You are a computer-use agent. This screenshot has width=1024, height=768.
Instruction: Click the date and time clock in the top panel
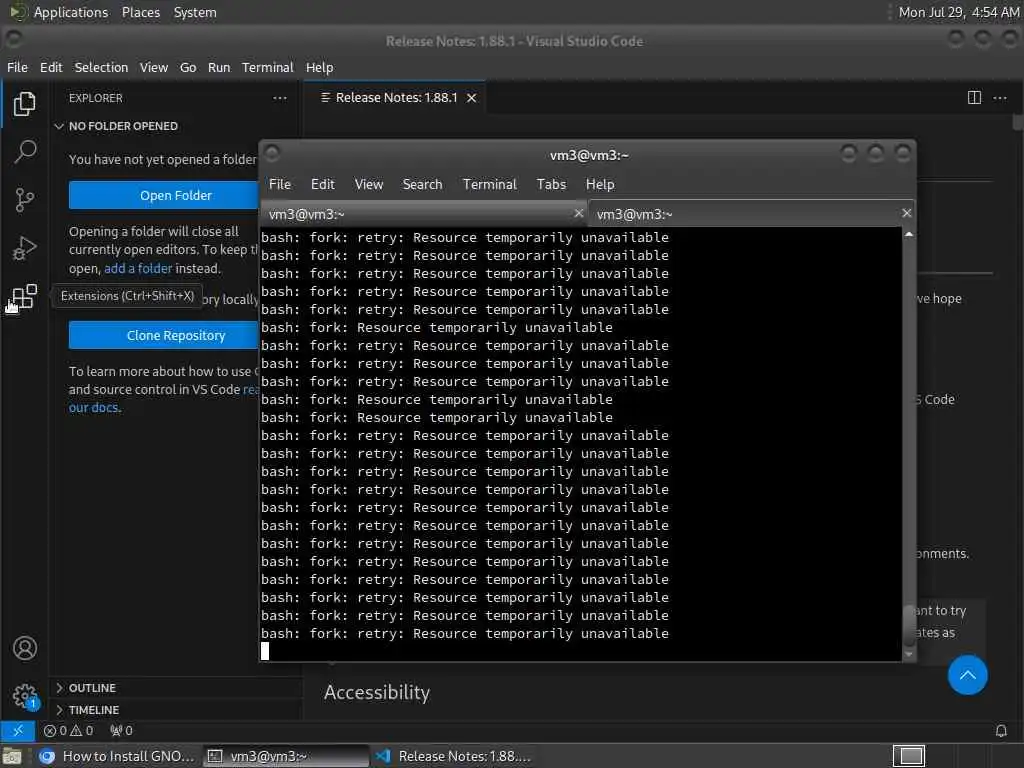pos(959,12)
